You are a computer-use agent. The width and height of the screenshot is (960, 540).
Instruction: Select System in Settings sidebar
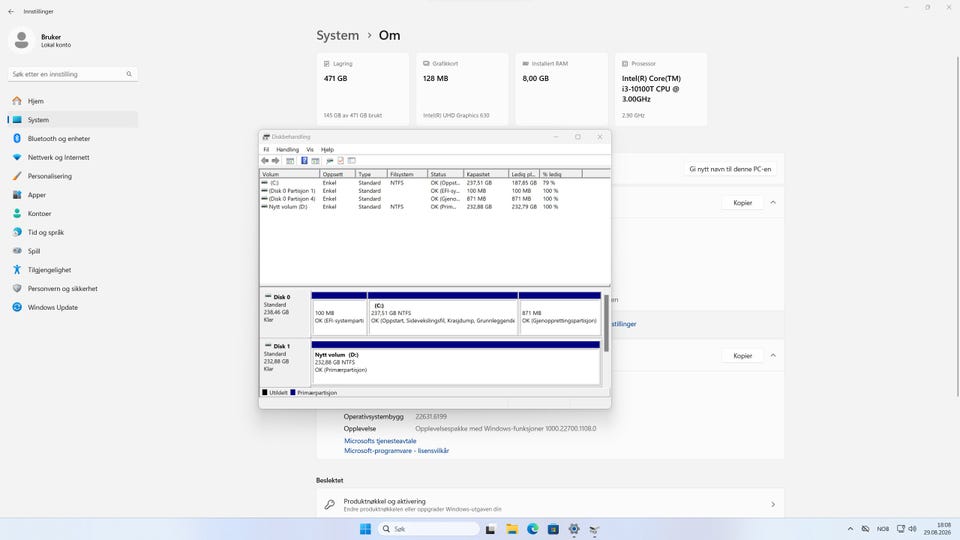[72, 120]
